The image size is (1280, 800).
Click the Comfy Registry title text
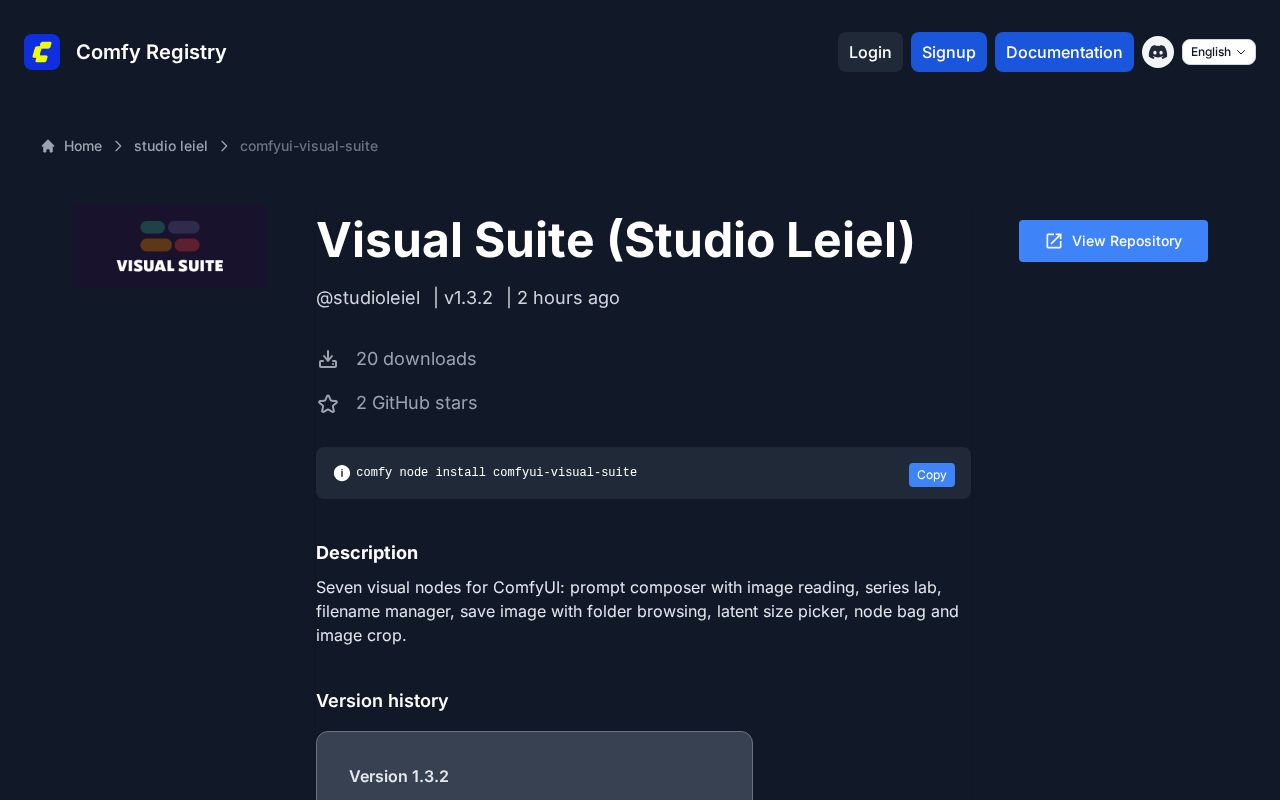151,52
